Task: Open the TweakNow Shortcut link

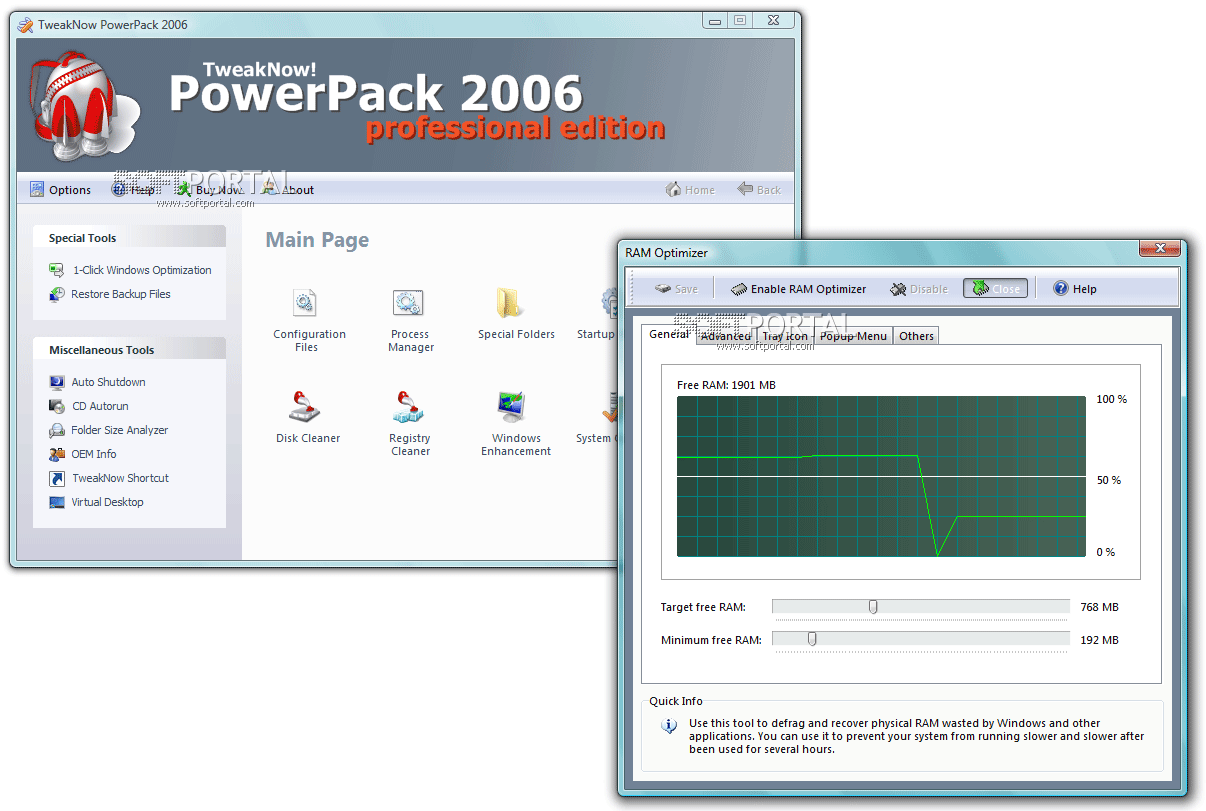Action: (x=120, y=478)
